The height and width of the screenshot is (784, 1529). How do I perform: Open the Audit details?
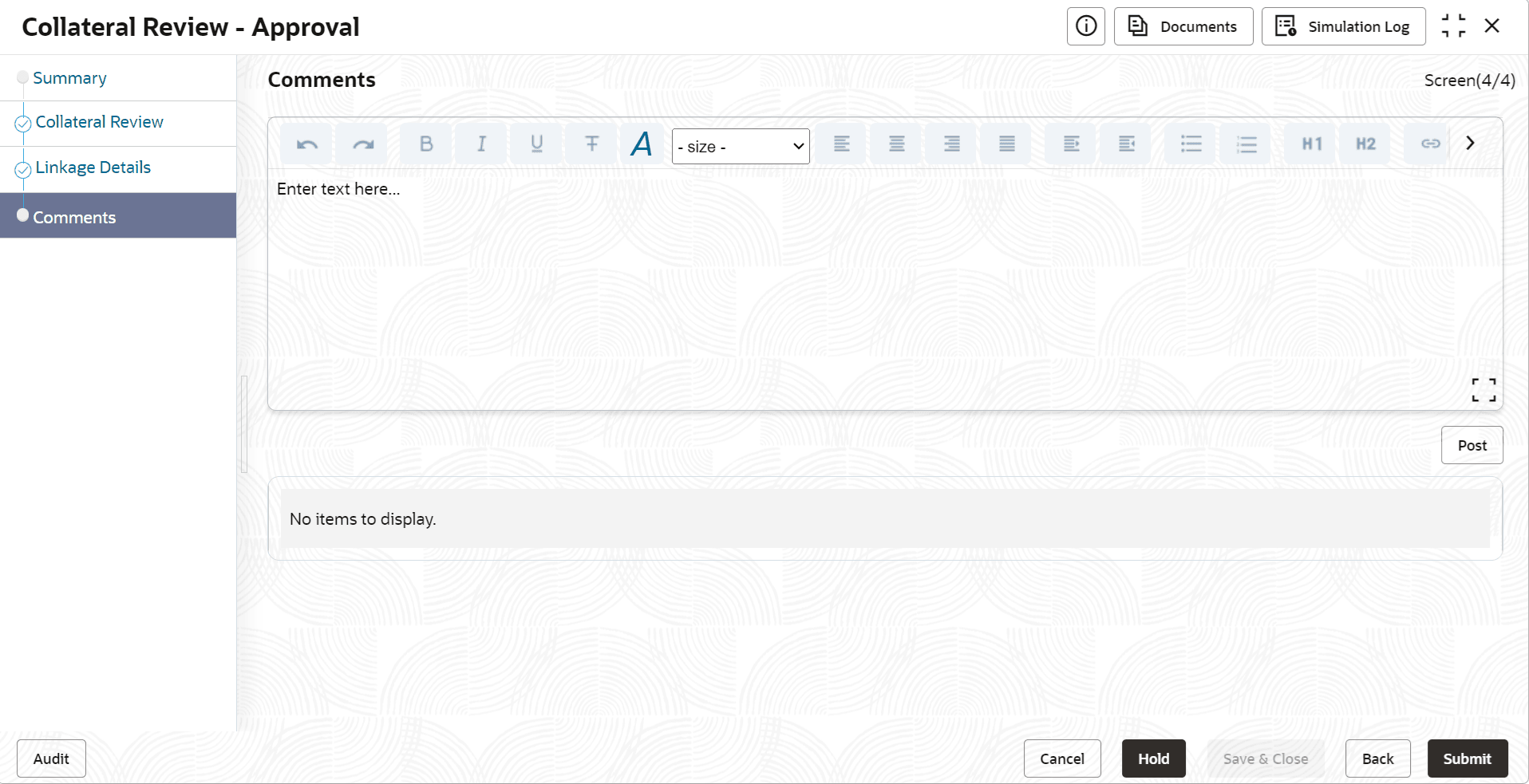[51, 758]
